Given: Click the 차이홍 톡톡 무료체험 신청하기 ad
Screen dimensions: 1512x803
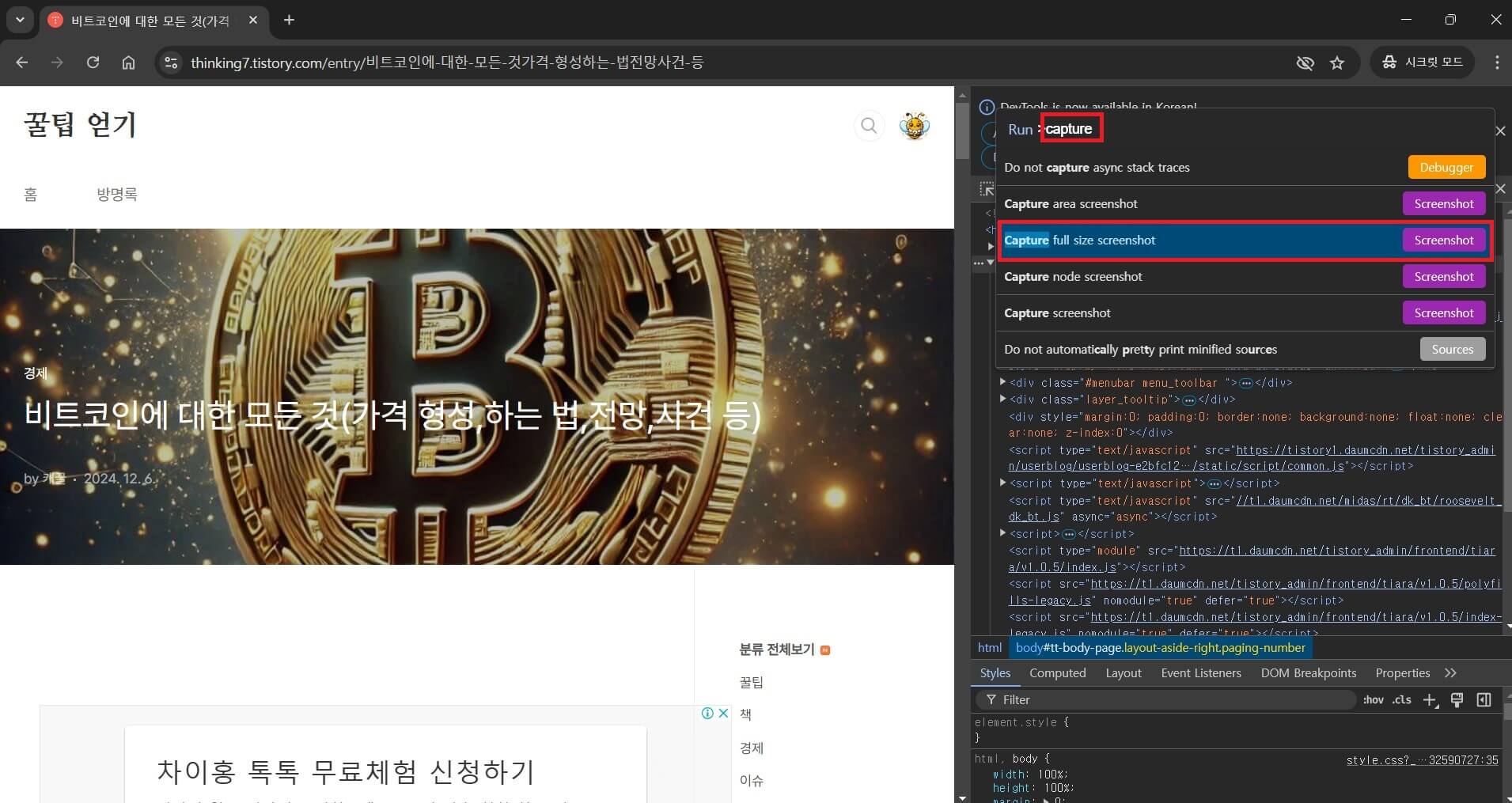Looking at the screenshot, I should [x=346, y=771].
